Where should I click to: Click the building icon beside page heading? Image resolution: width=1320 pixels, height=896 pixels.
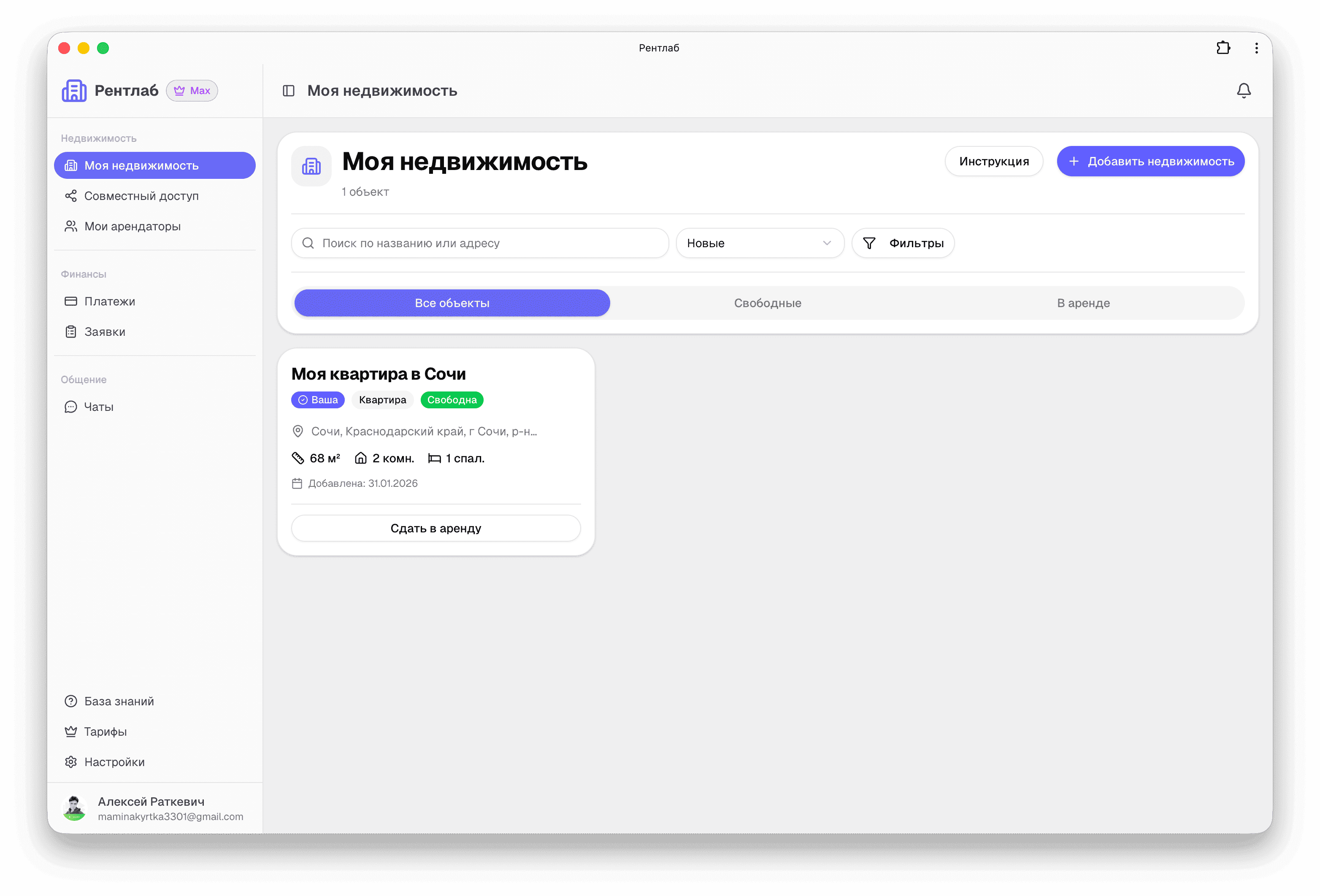pyautogui.click(x=311, y=166)
